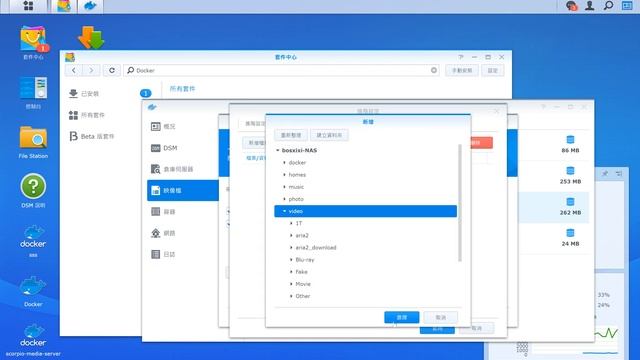The width and height of the screenshot is (640, 360).
Task: Open the Download Station desktop icon
Action: 91,38
